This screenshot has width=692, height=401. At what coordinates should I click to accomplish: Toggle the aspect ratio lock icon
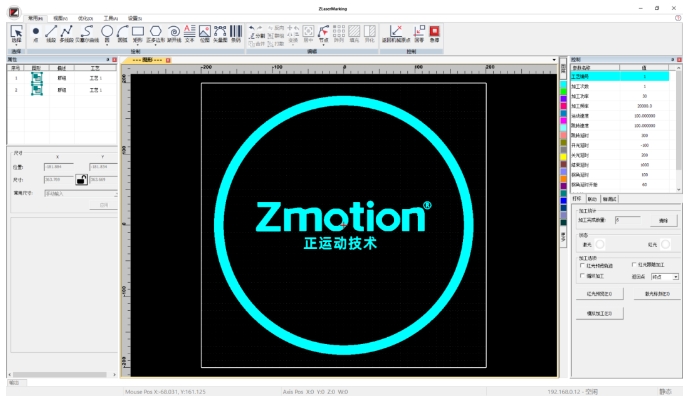tap(81, 180)
